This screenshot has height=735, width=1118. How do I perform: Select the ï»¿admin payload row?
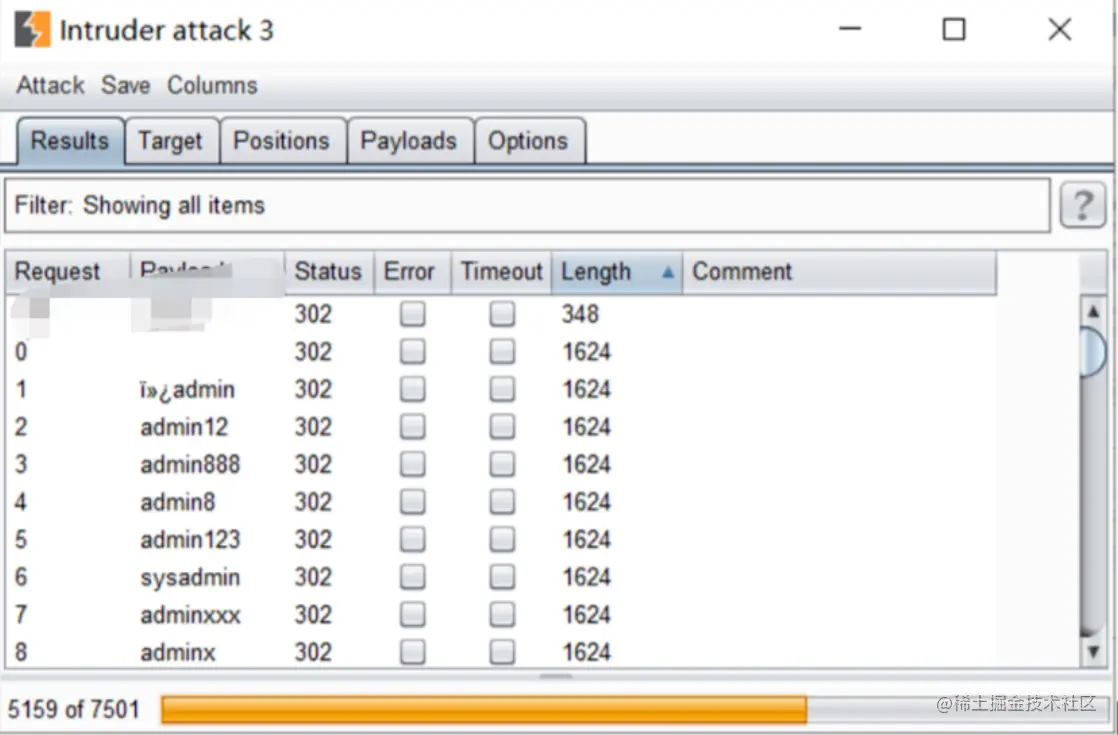(x=501, y=389)
